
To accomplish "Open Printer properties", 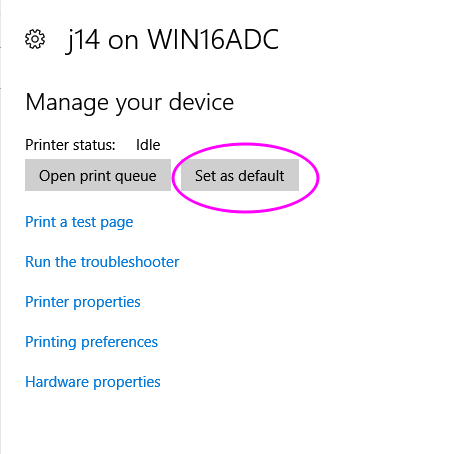I will tap(83, 302).
